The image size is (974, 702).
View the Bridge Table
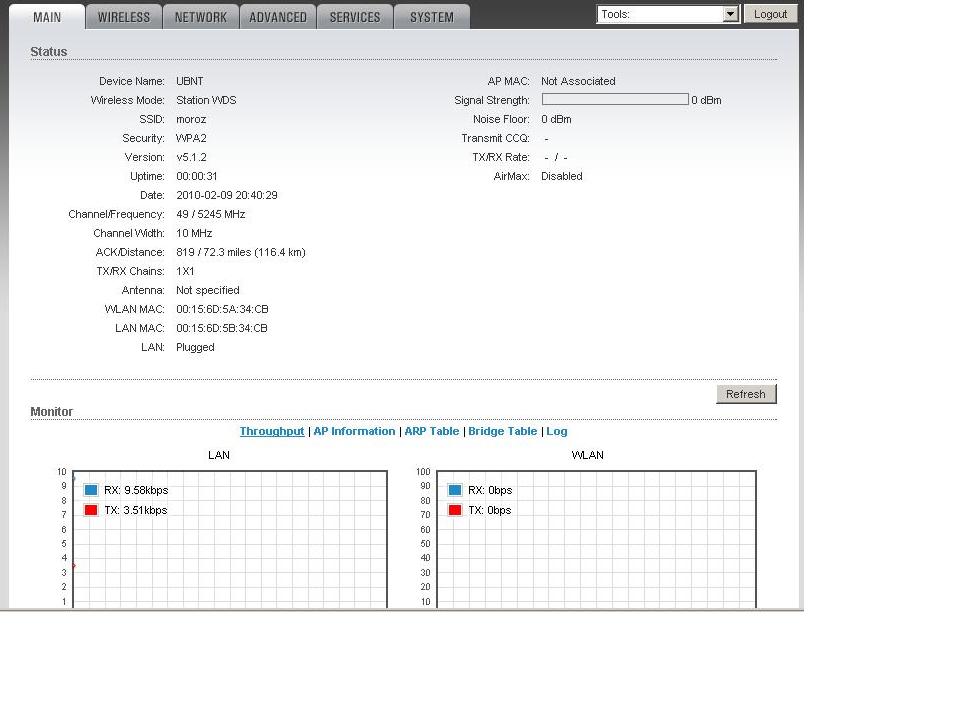tap(502, 431)
